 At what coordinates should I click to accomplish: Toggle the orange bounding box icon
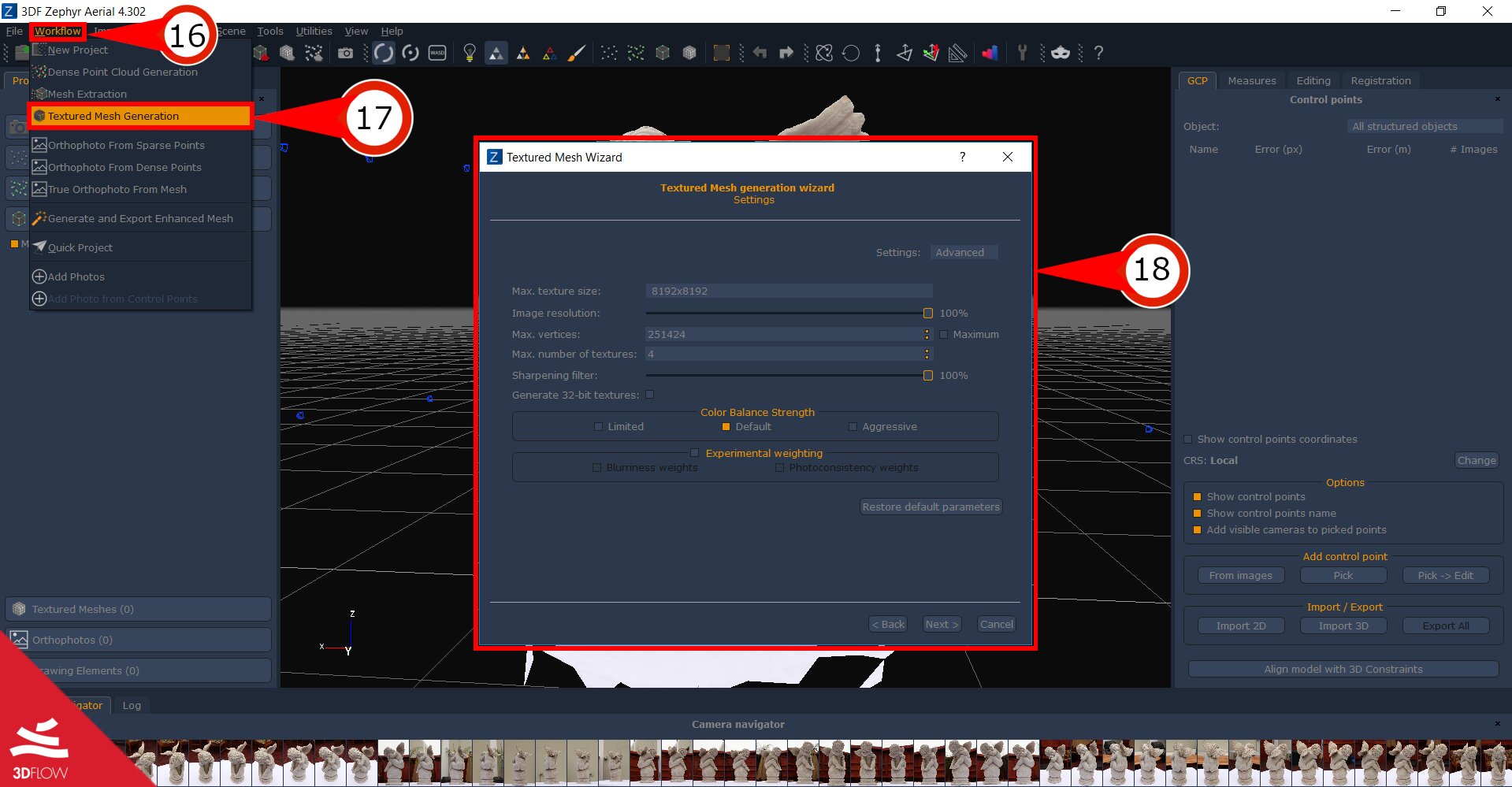click(x=721, y=53)
